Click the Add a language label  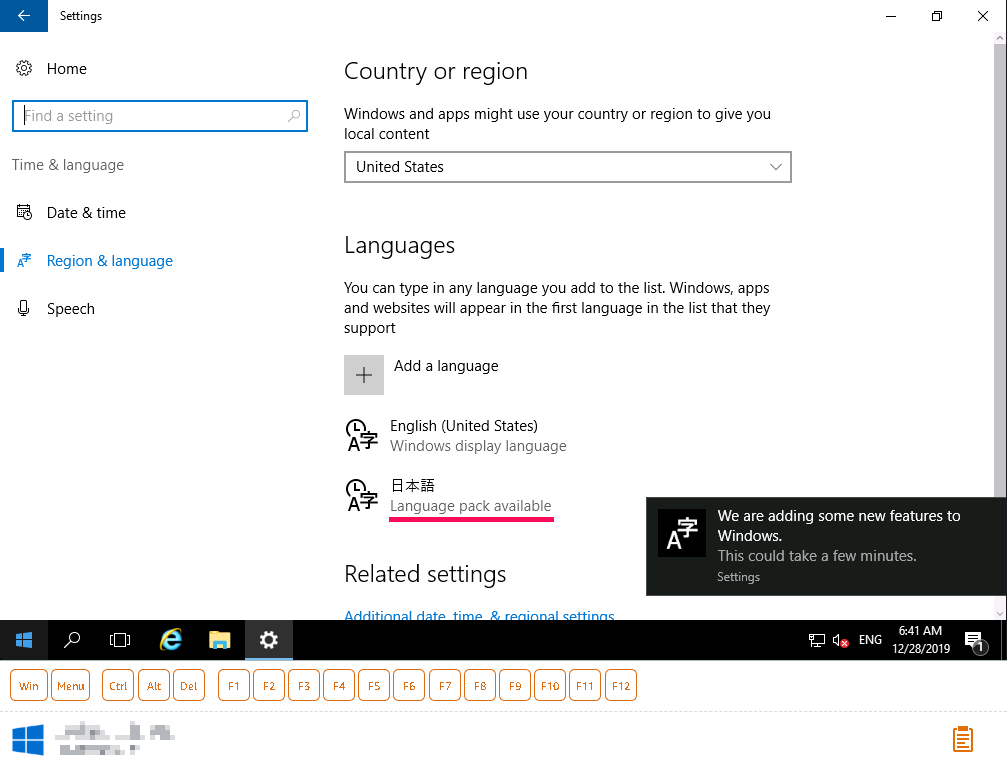click(446, 366)
